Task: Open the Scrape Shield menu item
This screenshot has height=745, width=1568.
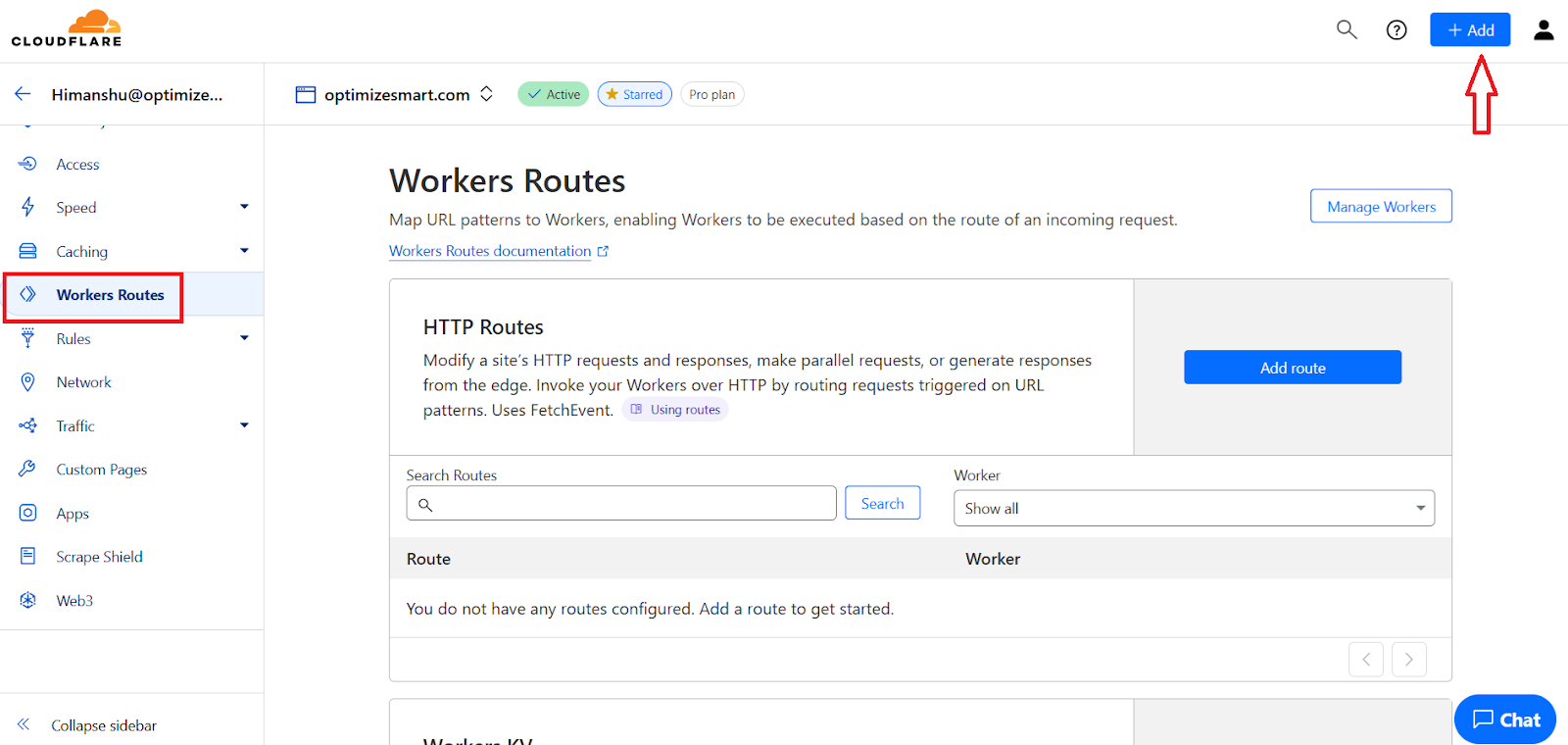Action: pyautogui.click(x=99, y=557)
